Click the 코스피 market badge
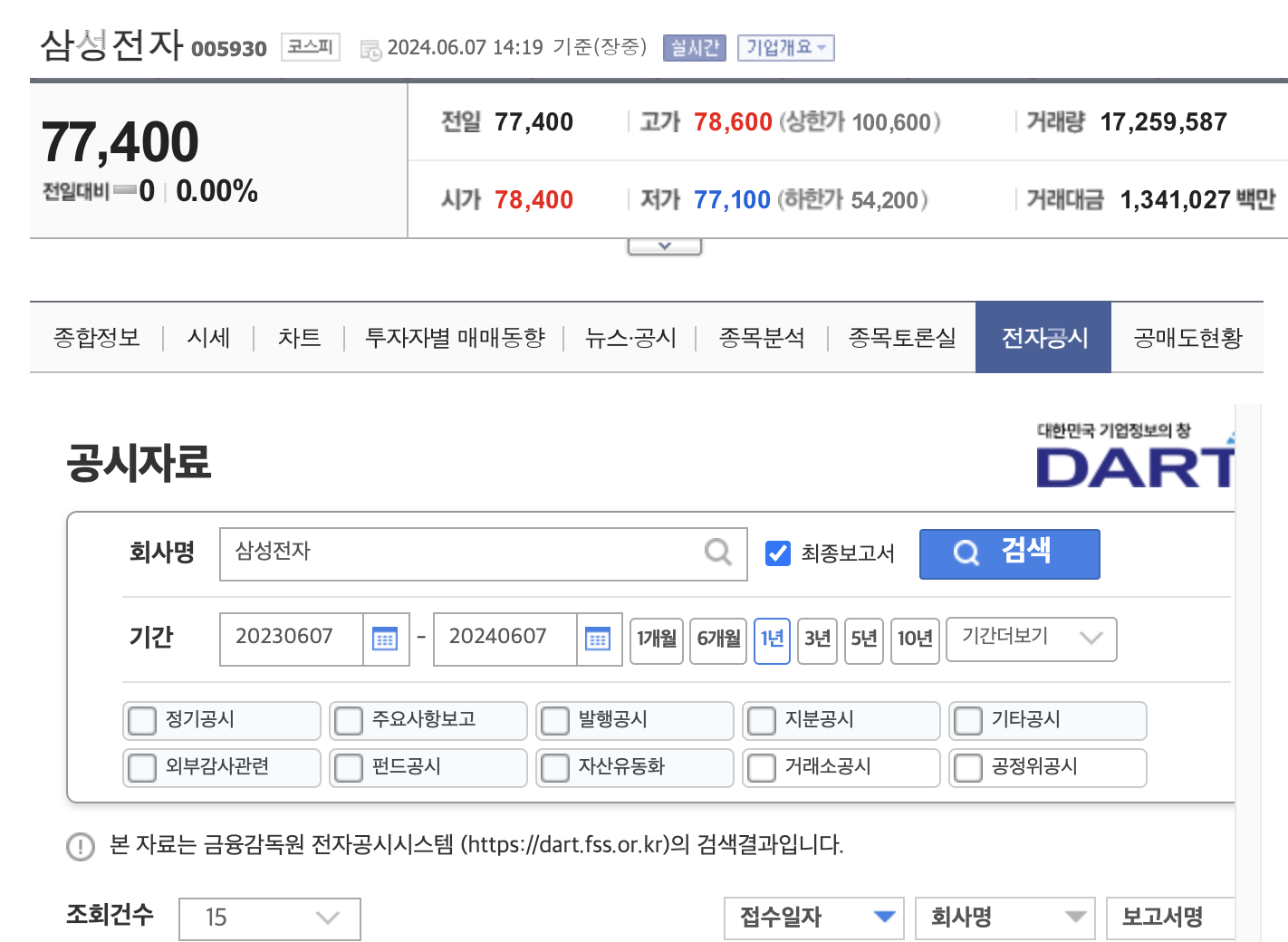The height and width of the screenshot is (942, 1288). [x=311, y=47]
